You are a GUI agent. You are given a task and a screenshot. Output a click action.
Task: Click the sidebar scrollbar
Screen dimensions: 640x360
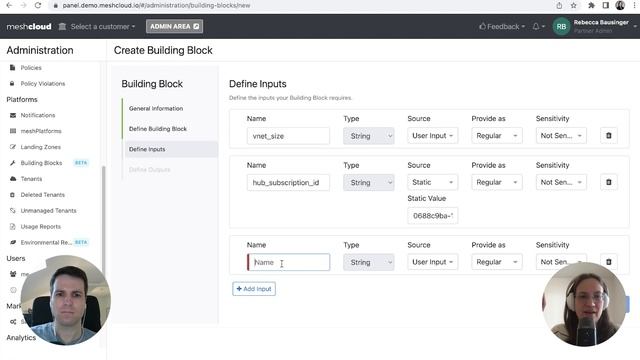[x=103, y=220]
